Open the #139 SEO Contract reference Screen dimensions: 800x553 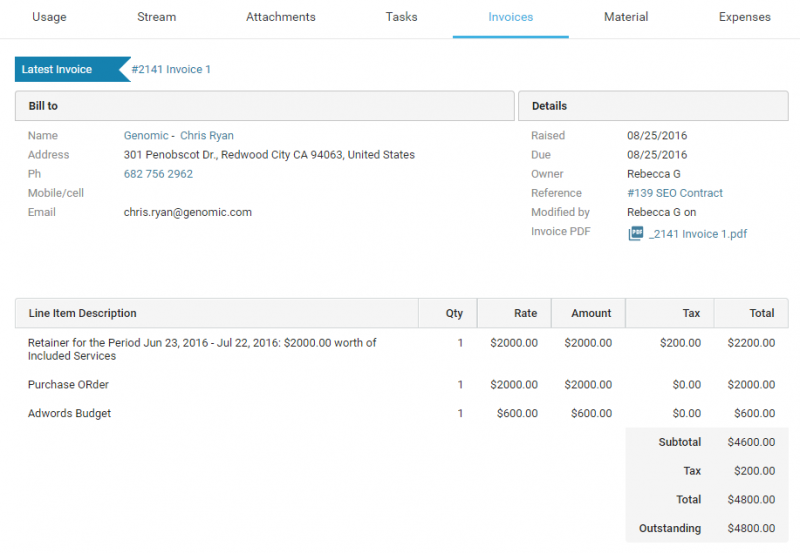(674, 193)
